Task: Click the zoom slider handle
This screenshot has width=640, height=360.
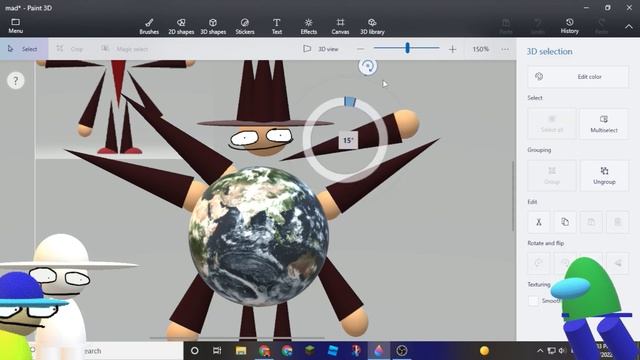Action: (407, 48)
